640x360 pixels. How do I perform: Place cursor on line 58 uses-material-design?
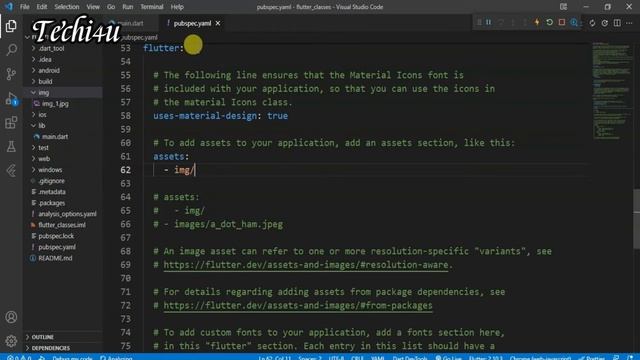220,116
